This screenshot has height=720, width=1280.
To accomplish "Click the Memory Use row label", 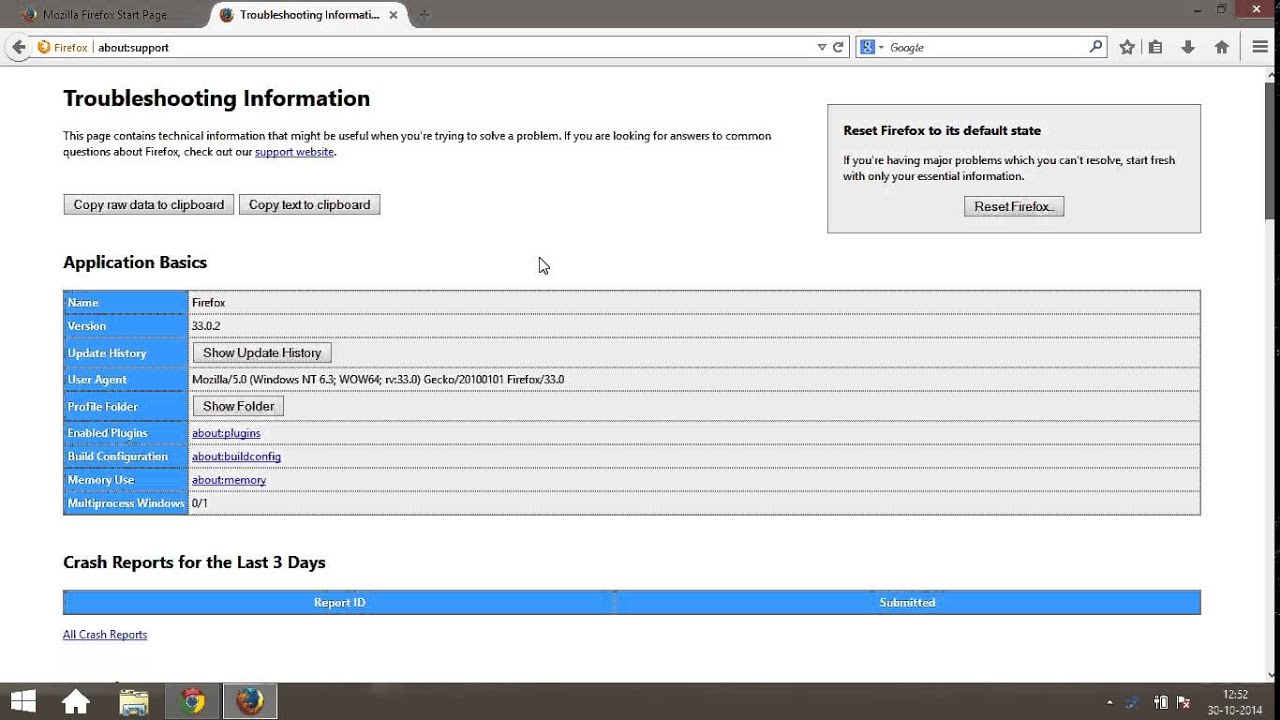I will (x=100, y=480).
